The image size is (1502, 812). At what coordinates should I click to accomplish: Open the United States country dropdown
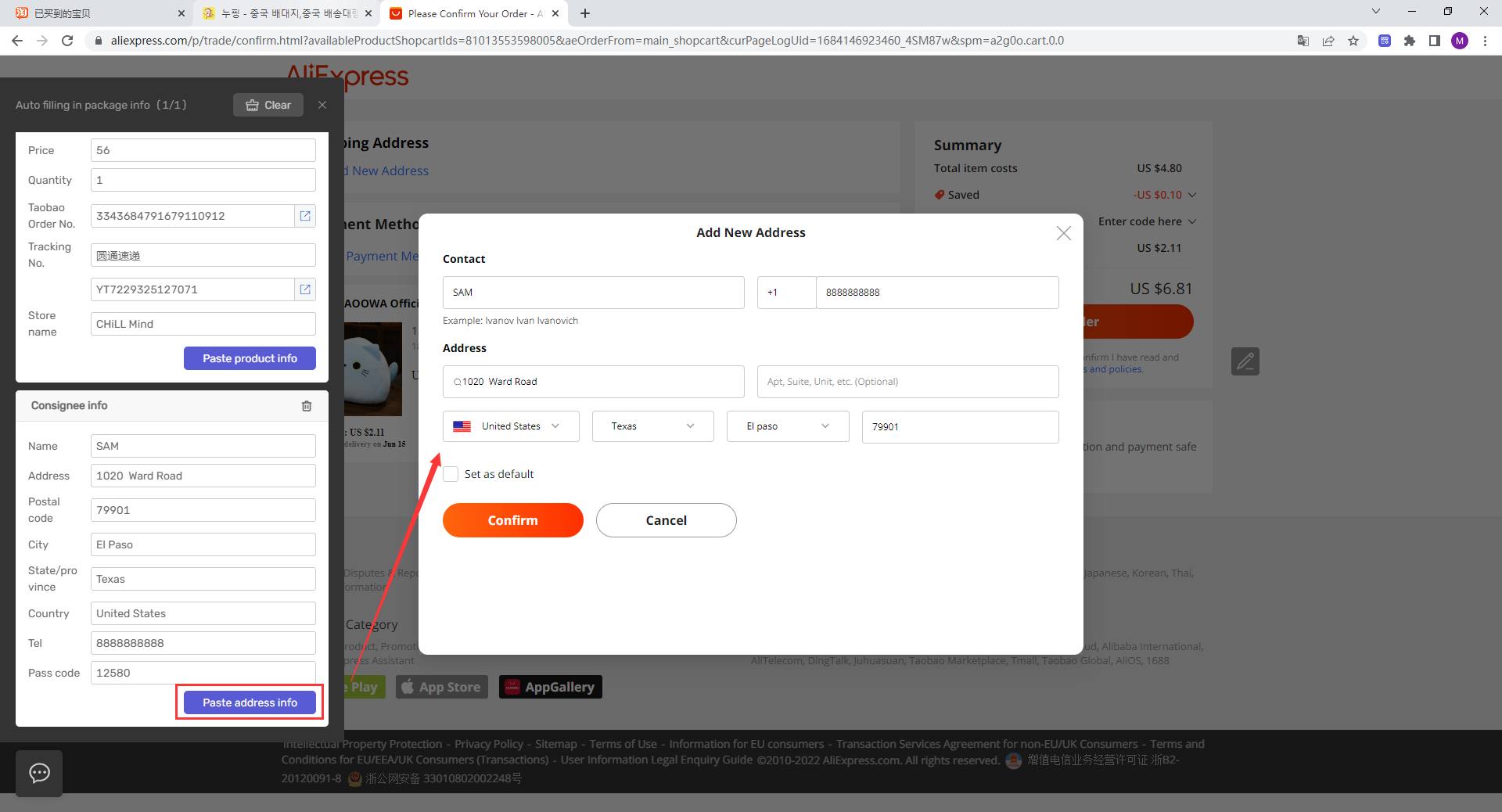[511, 426]
